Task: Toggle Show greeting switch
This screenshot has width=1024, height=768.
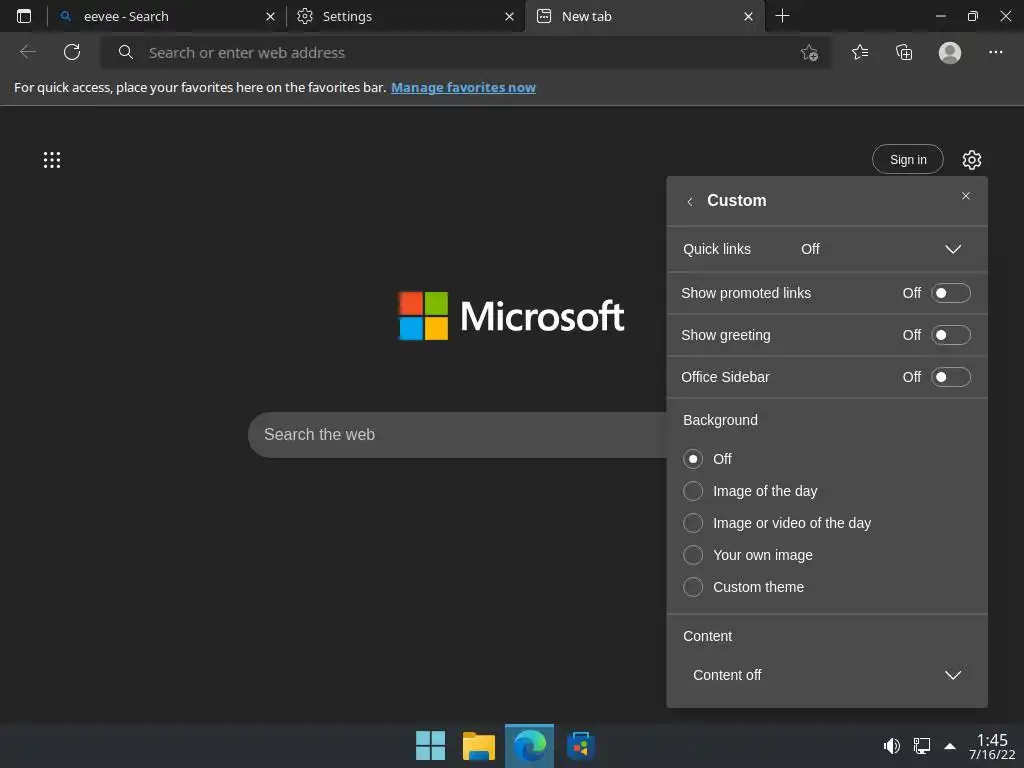Action: click(950, 335)
